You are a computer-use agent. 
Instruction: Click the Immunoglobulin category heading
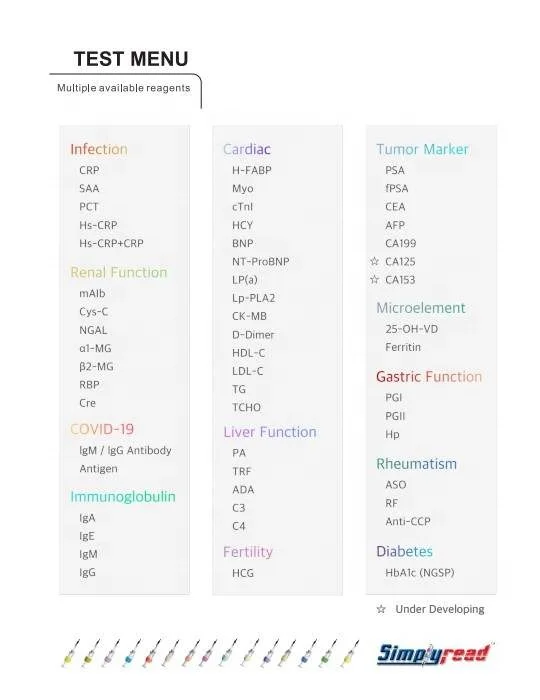(123, 497)
